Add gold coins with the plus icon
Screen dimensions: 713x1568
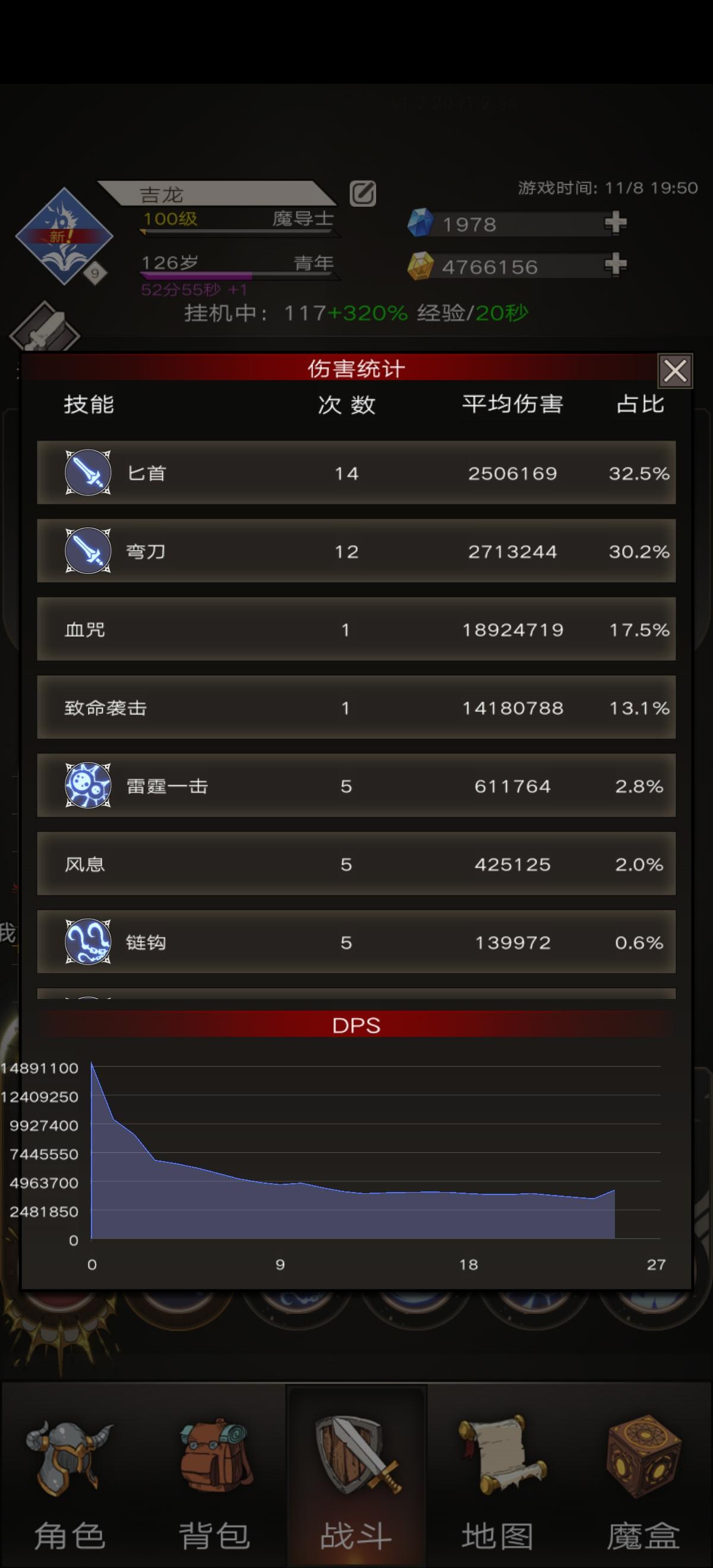pyautogui.click(x=616, y=265)
